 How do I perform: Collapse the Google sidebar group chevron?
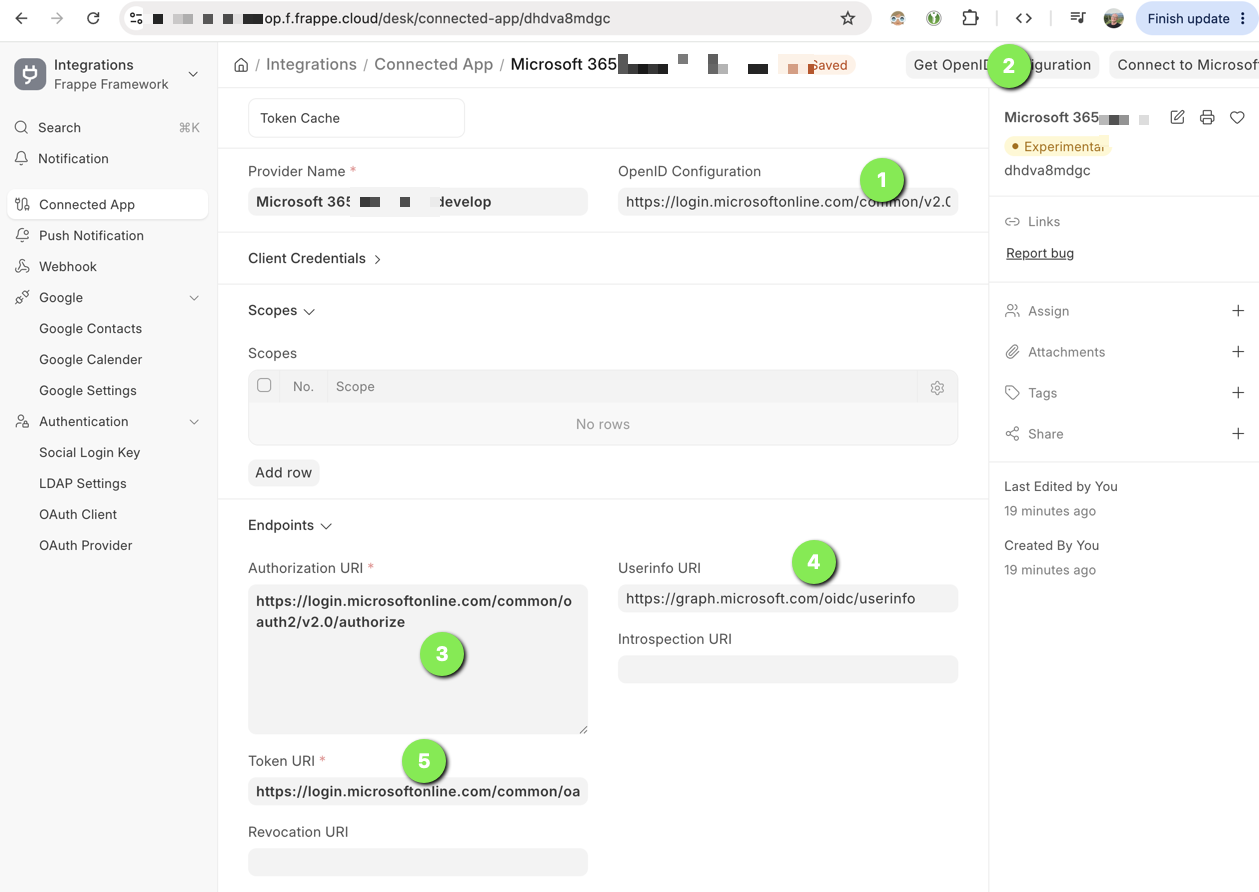[x=194, y=298]
